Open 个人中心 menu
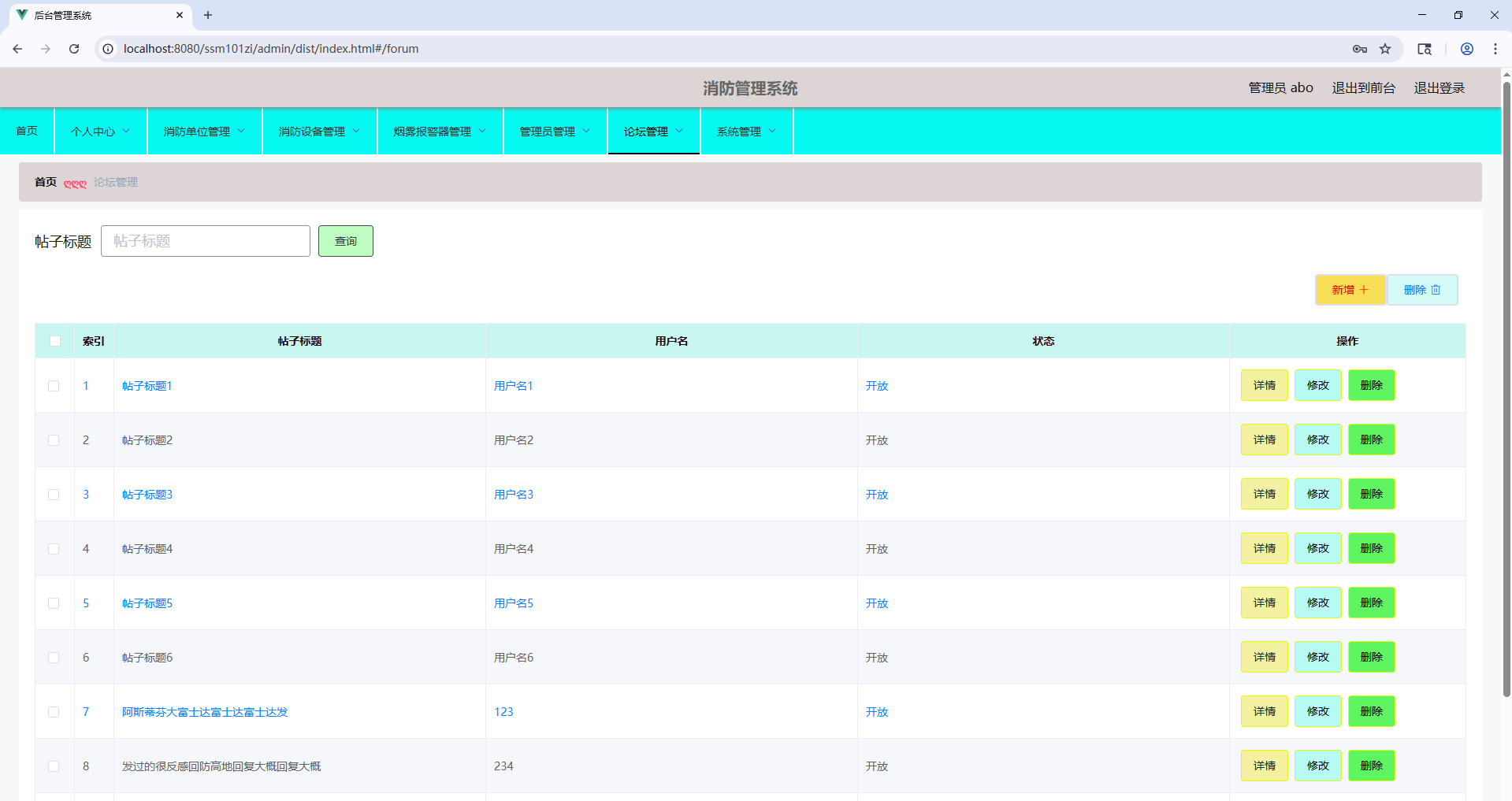The width and height of the screenshot is (1512, 801). pos(100,131)
